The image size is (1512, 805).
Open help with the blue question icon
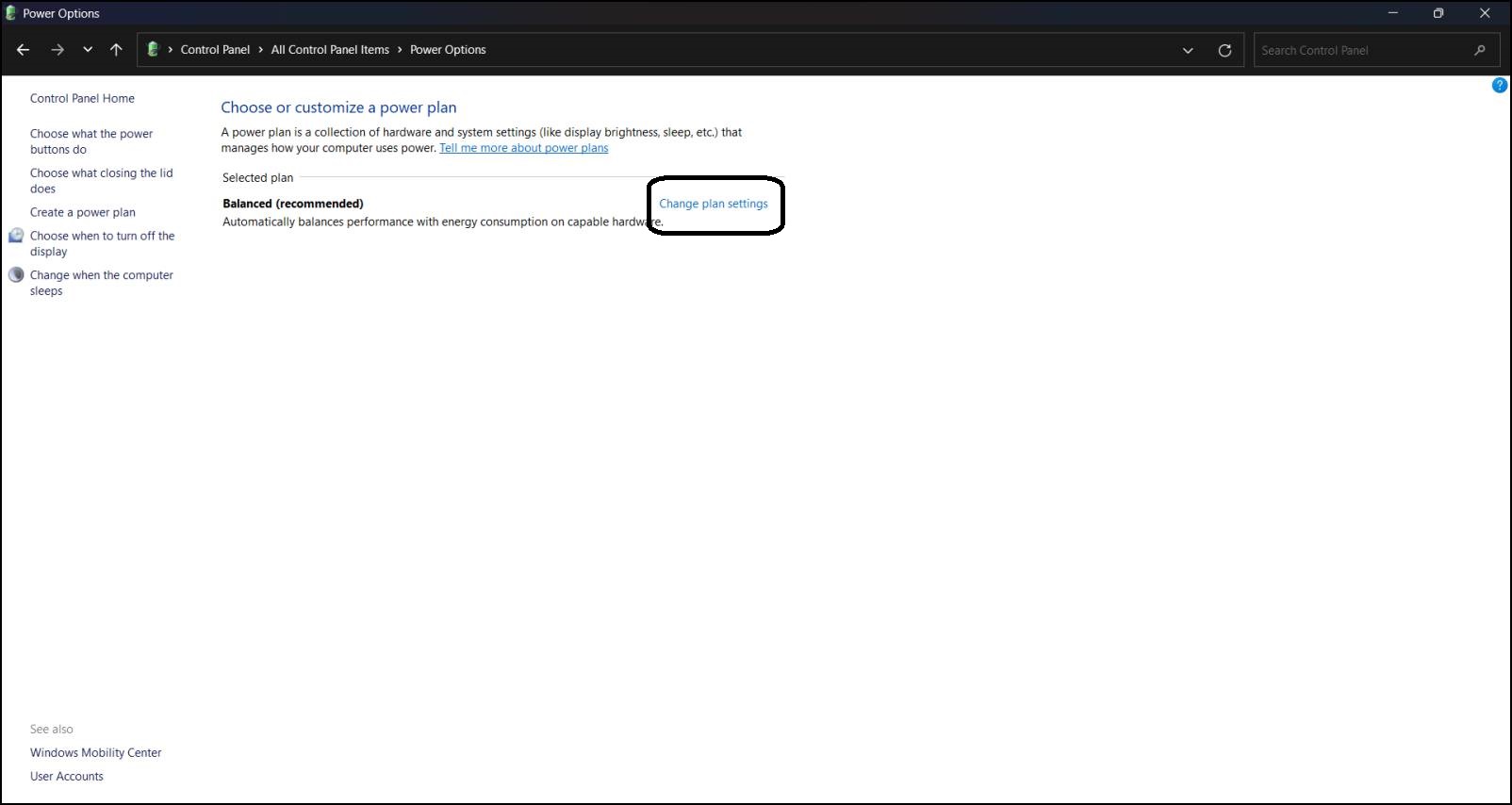pyautogui.click(x=1500, y=86)
